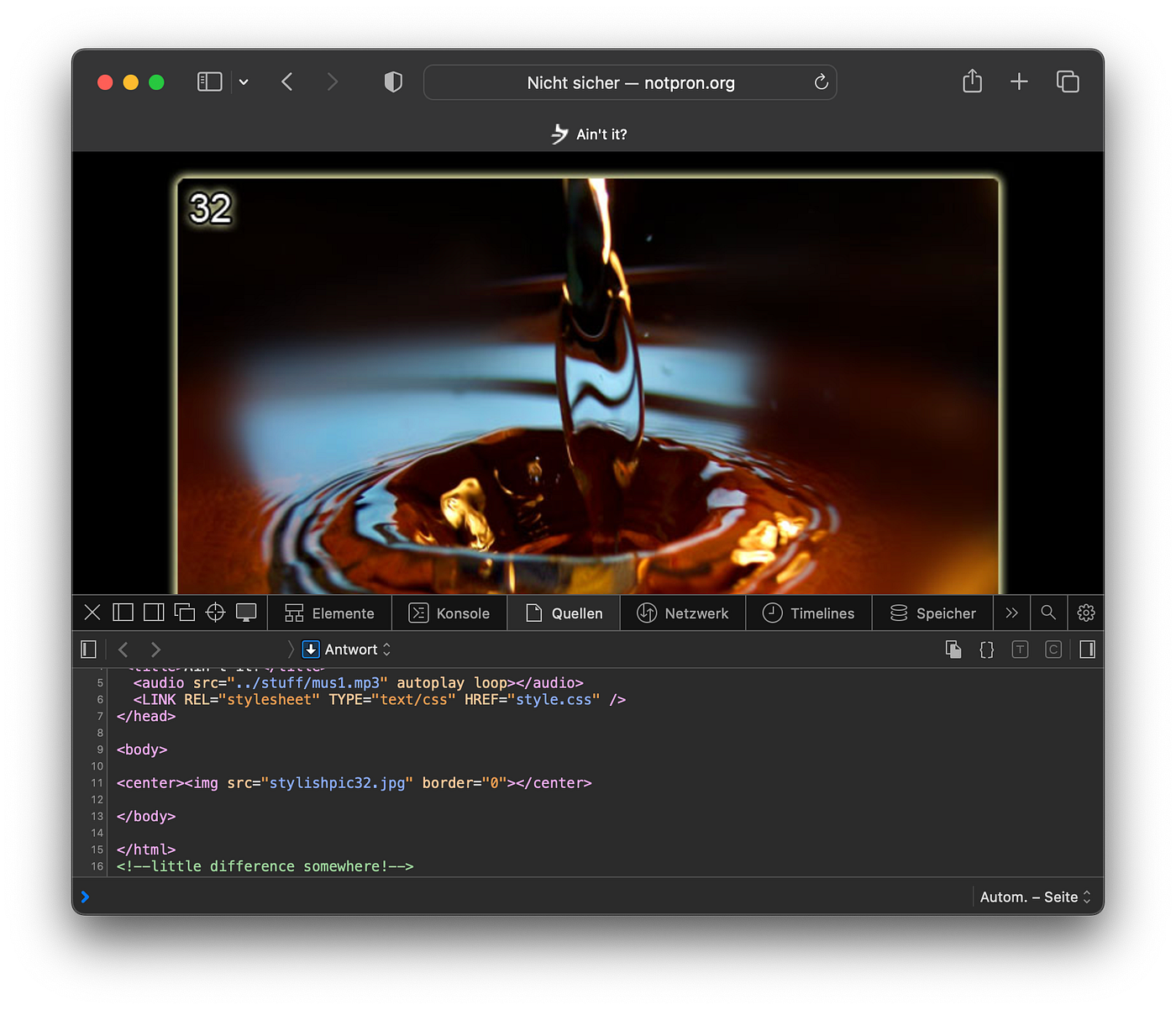
Task: Toggle the right details sidebar in Quellen
Action: (x=1087, y=650)
